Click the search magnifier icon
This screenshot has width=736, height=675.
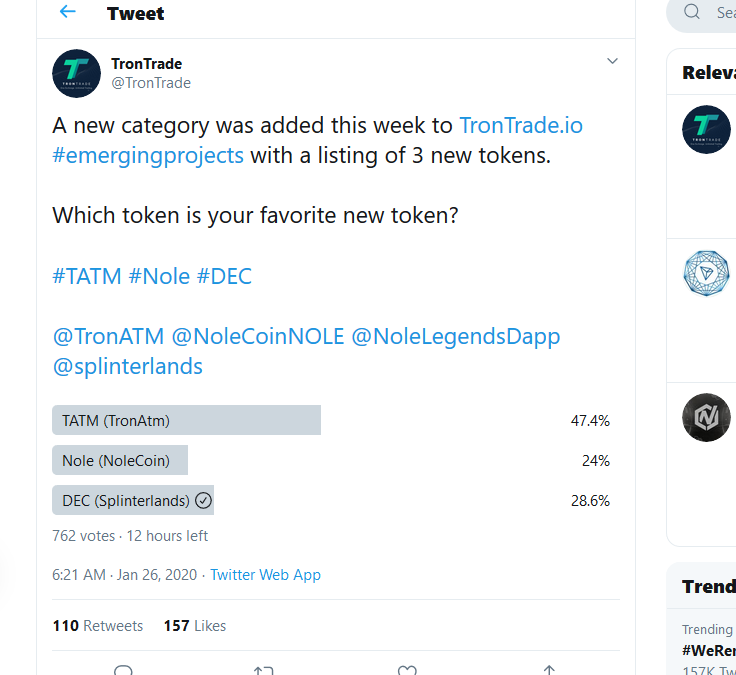point(692,12)
